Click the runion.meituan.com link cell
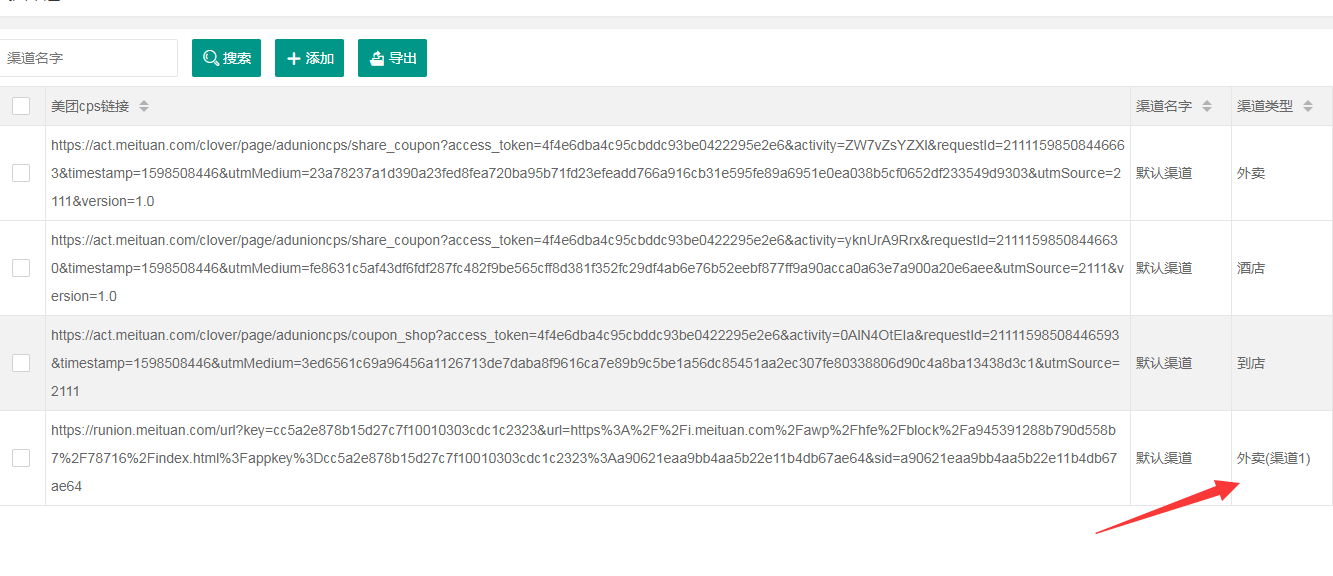Viewport: 1333px width, 576px height. pos(588,458)
